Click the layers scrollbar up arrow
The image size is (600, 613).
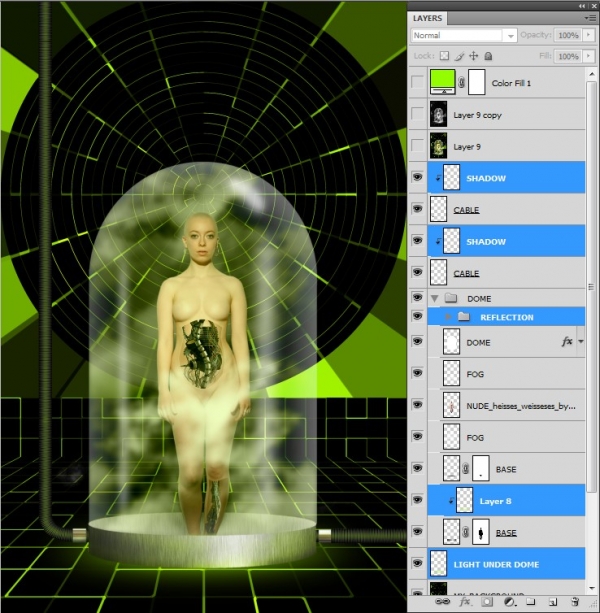(x=591, y=74)
